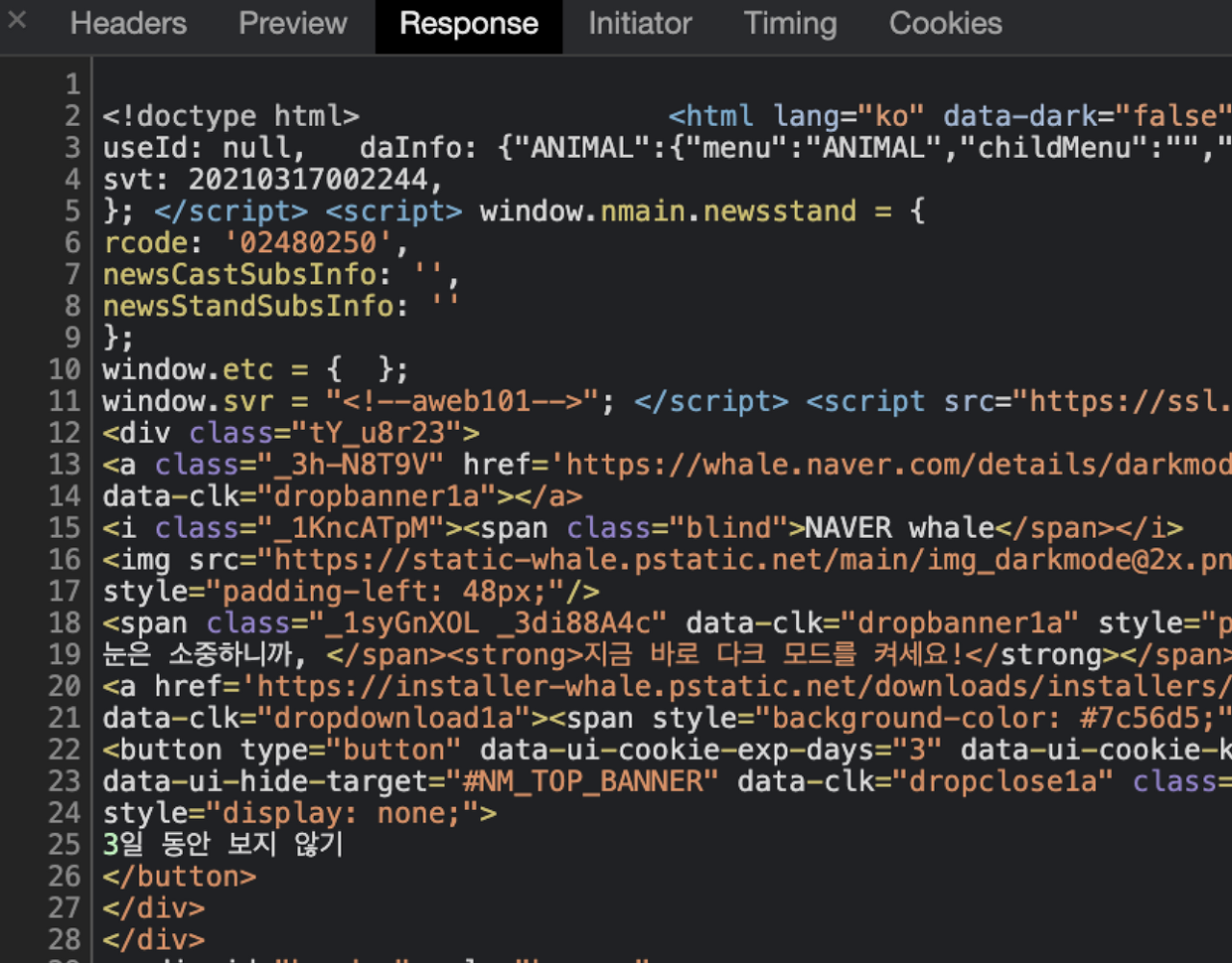Click line number 25 in the gutter
Screen dimensions: 1232x963
pyautogui.click(x=65, y=847)
